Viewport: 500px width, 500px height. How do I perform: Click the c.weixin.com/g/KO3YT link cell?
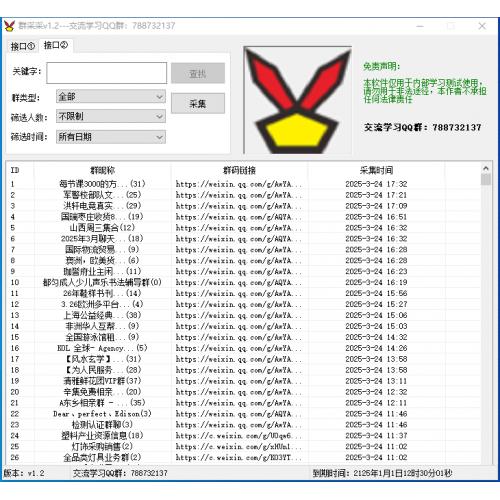239,457
